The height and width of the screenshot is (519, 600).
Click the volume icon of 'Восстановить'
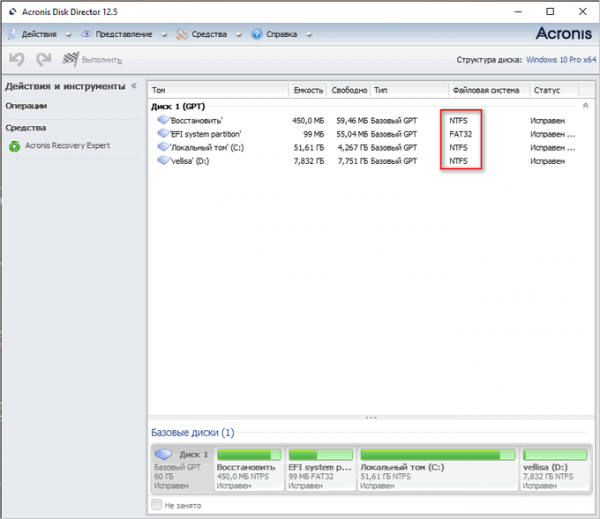163,120
